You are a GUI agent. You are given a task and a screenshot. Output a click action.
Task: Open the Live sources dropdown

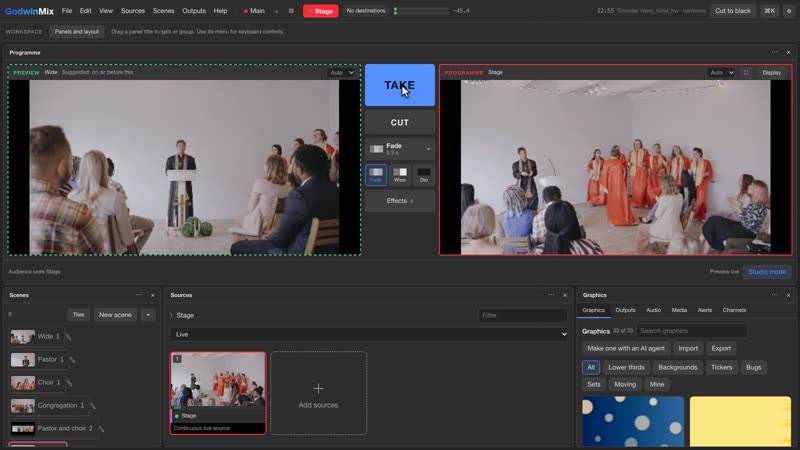point(369,334)
